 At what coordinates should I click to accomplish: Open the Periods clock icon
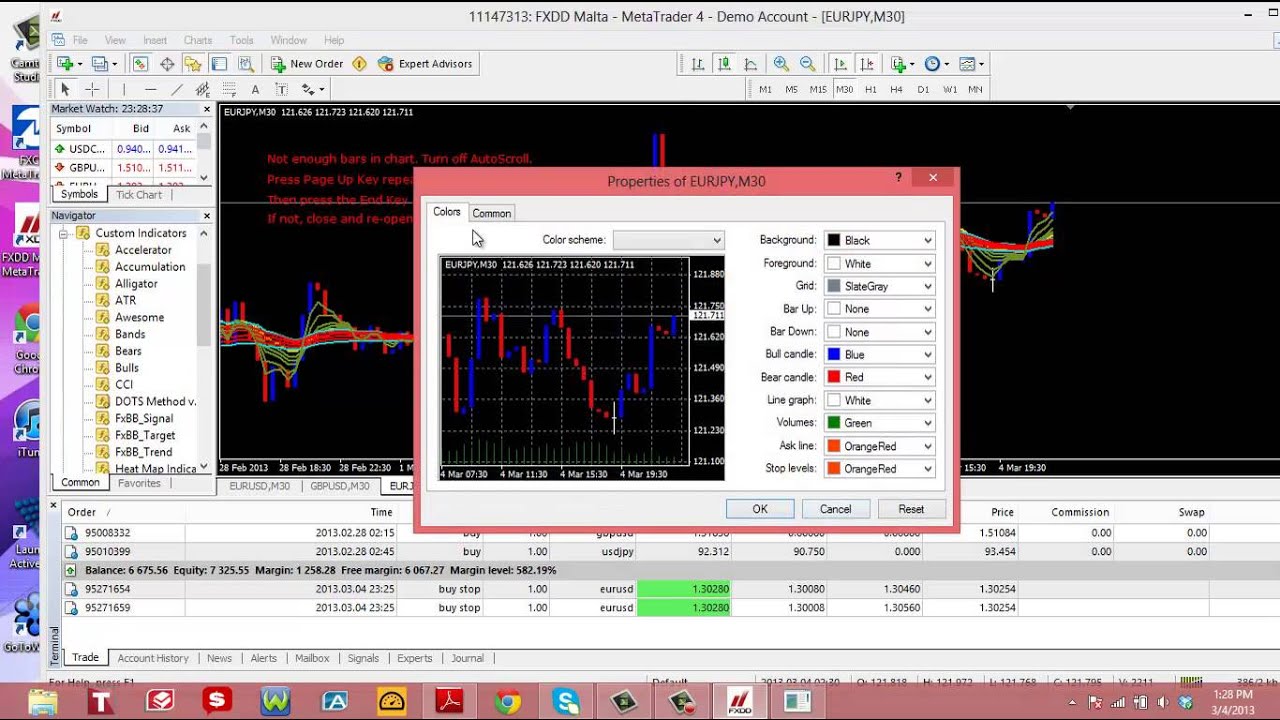click(936, 64)
